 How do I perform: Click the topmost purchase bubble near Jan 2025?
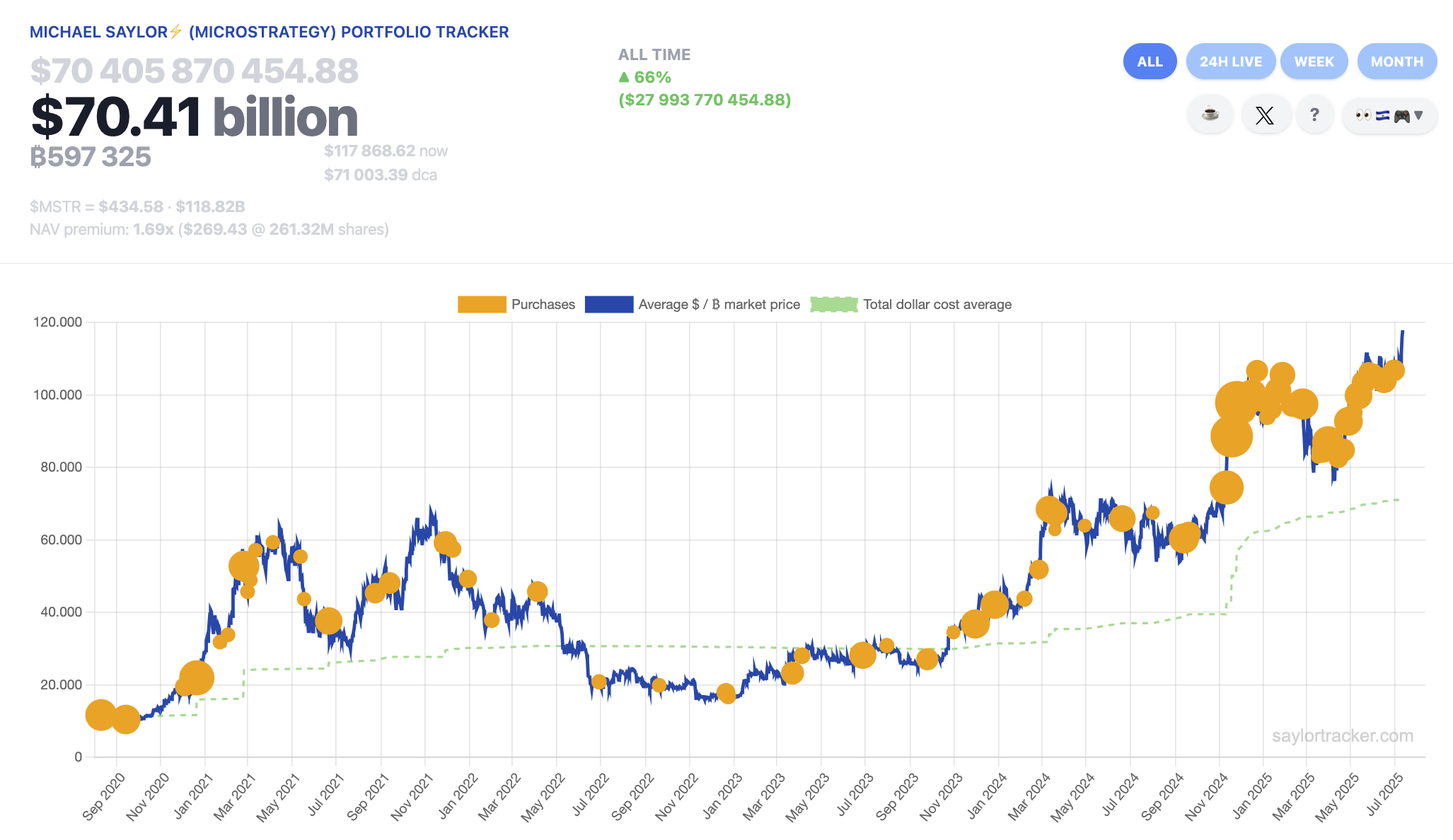1256,371
